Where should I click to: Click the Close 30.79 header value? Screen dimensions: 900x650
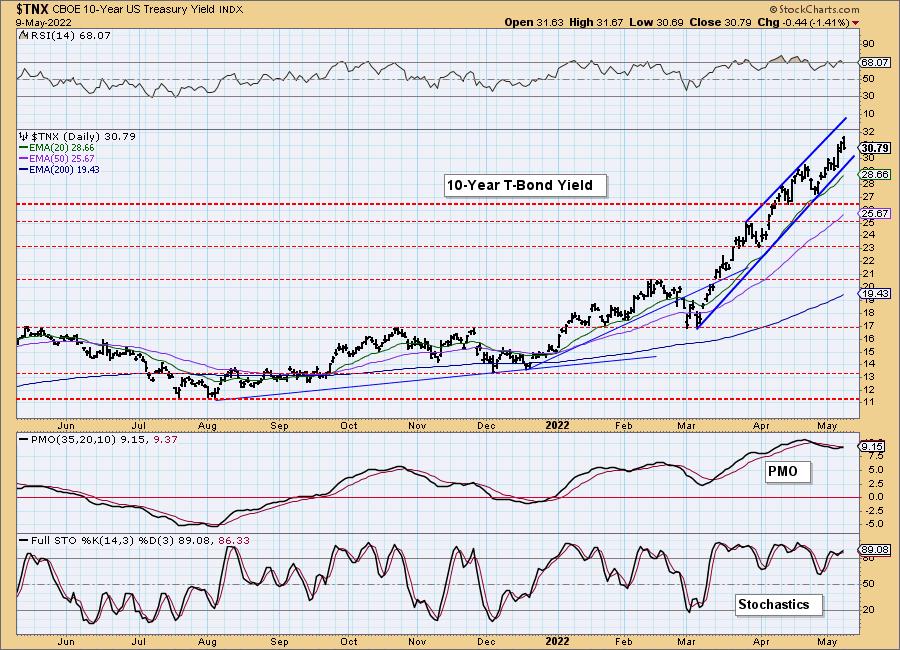click(x=720, y=22)
